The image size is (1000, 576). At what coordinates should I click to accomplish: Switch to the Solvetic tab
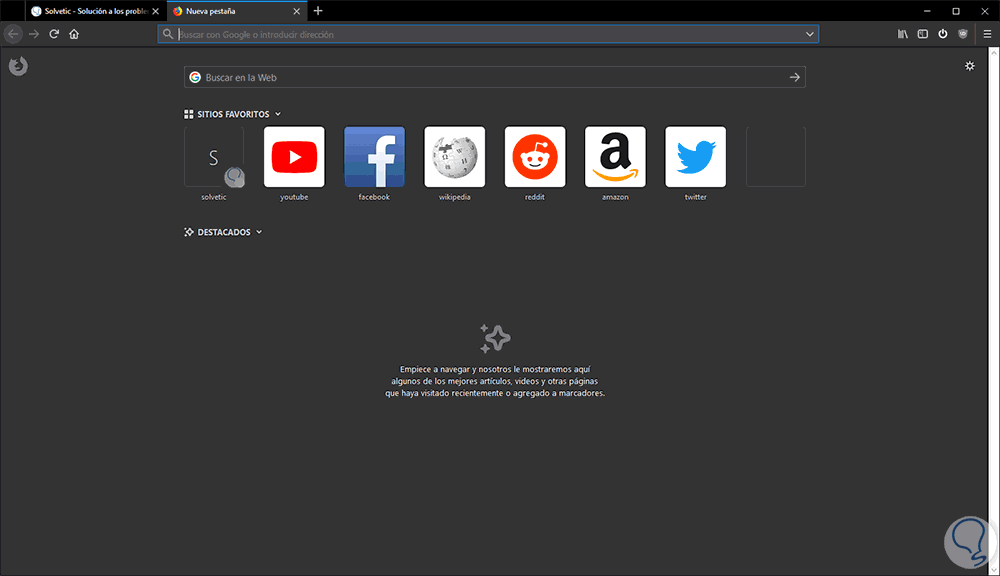pos(96,11)
